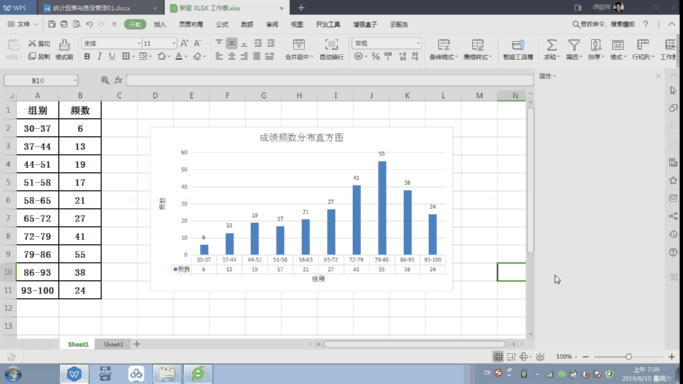Click the zoom slider handle
This screenshot has width=683, height=384.
pos(629,357)
